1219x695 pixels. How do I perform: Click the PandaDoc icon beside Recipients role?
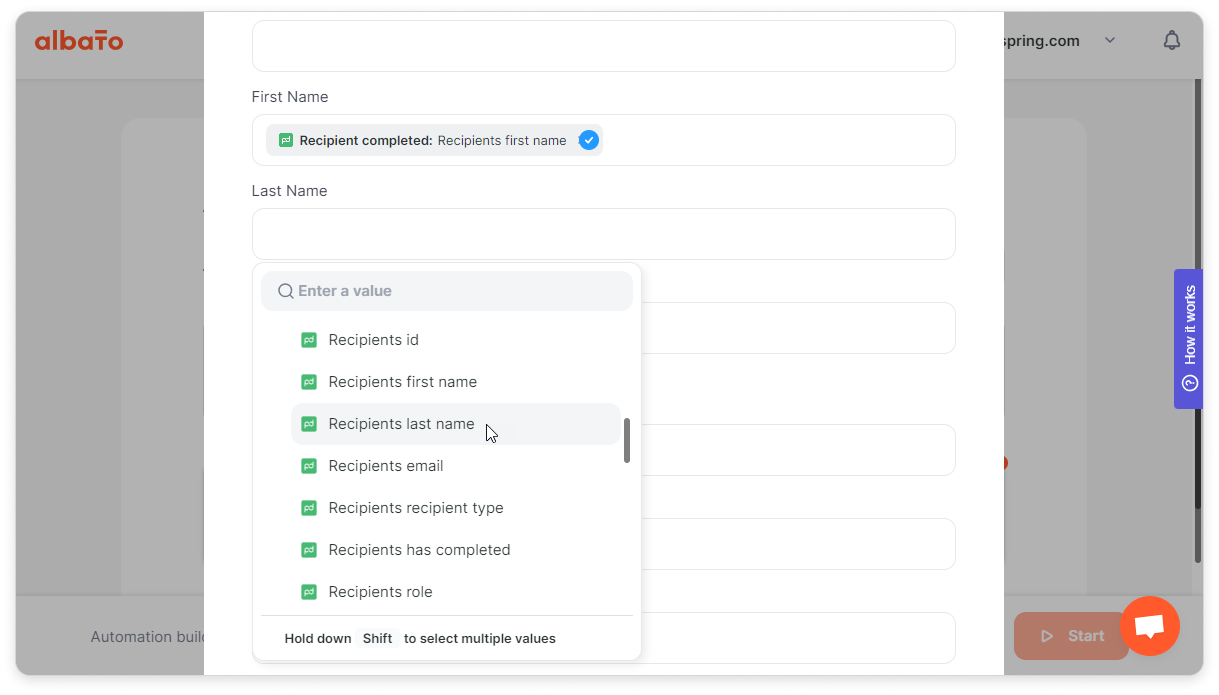309,592
